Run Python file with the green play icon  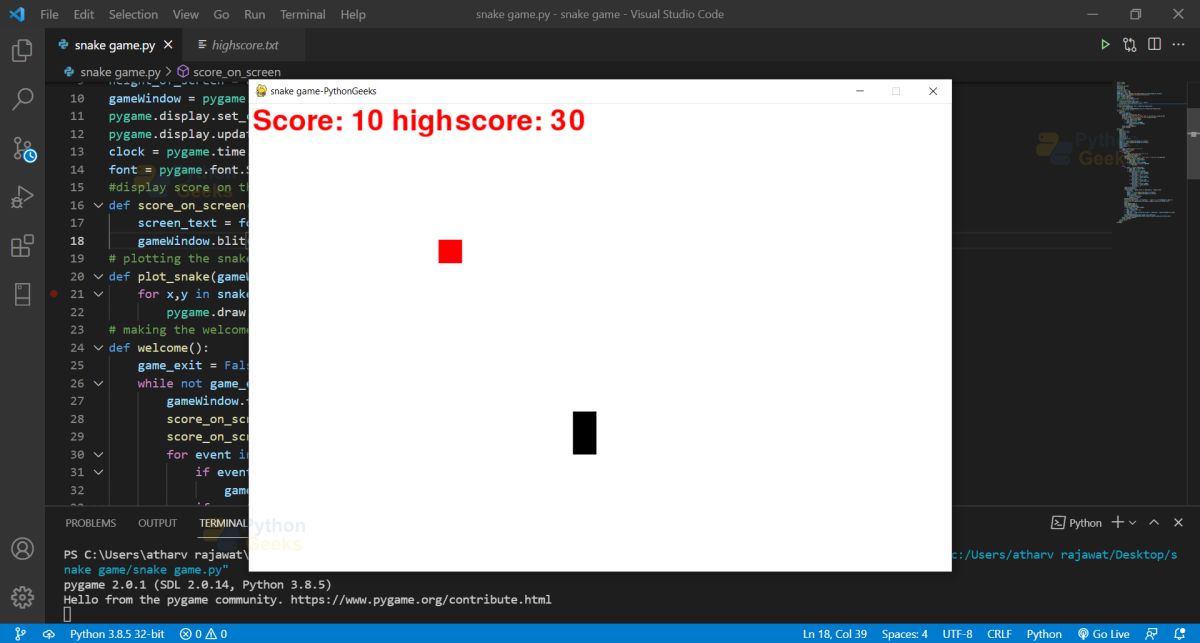(x=1105, y=45)
